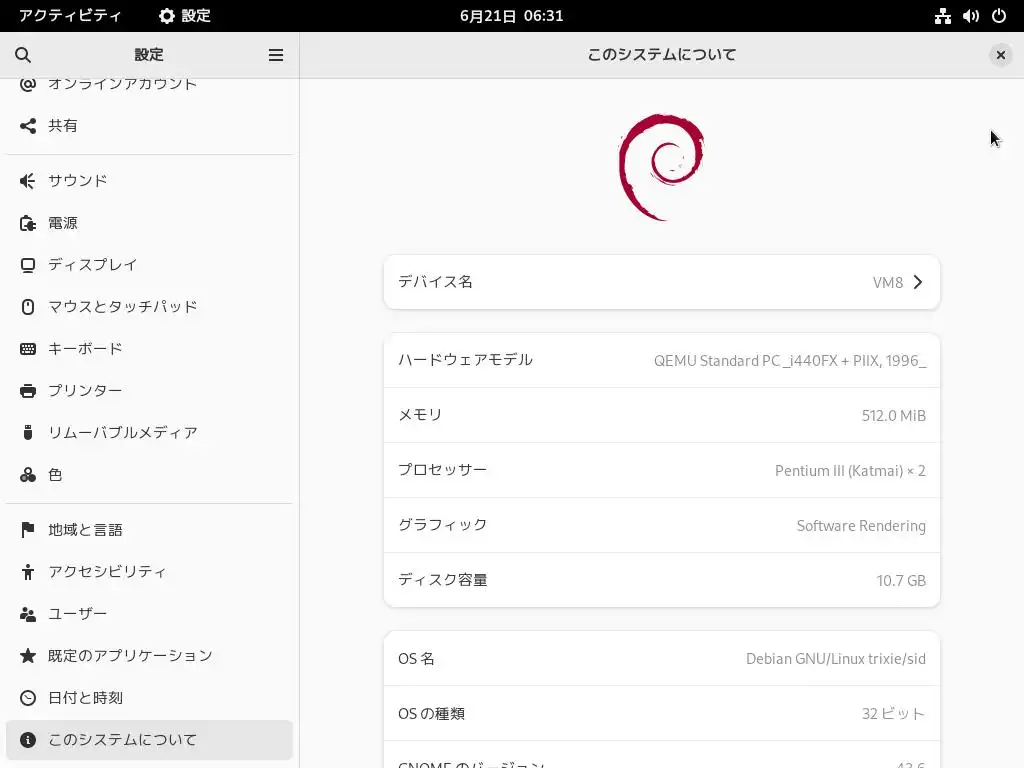Click the OS の種類 row label
Screen dimensions: 1024x768
pyautogui.click(x=431, y=713)
